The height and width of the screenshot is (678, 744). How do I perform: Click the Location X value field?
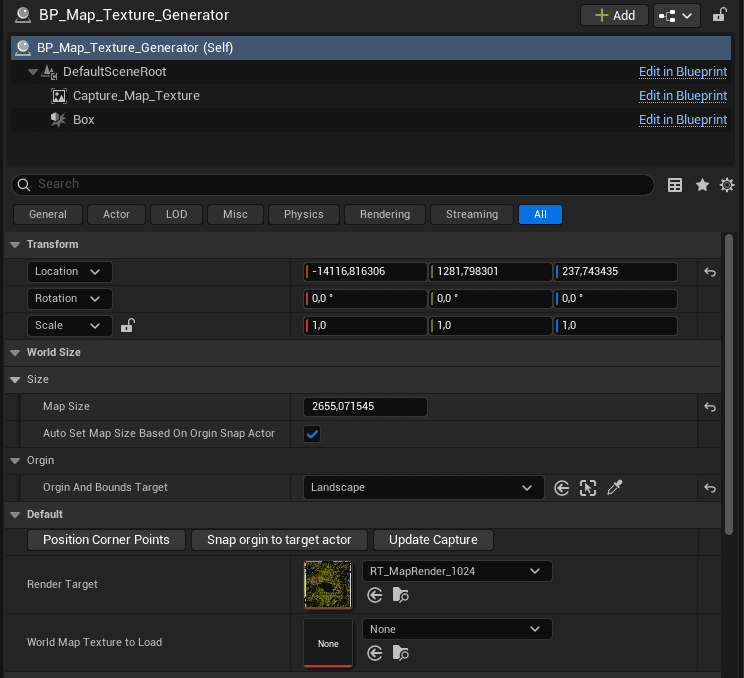(x=365, y=272)
